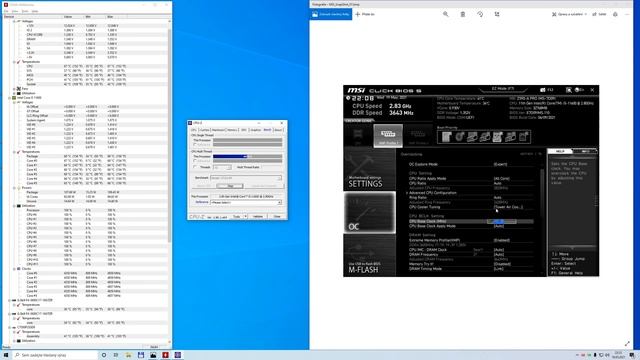Screen dimensions: 640x360
Task: Click the taskbar clock
Action: click(619, 355)
